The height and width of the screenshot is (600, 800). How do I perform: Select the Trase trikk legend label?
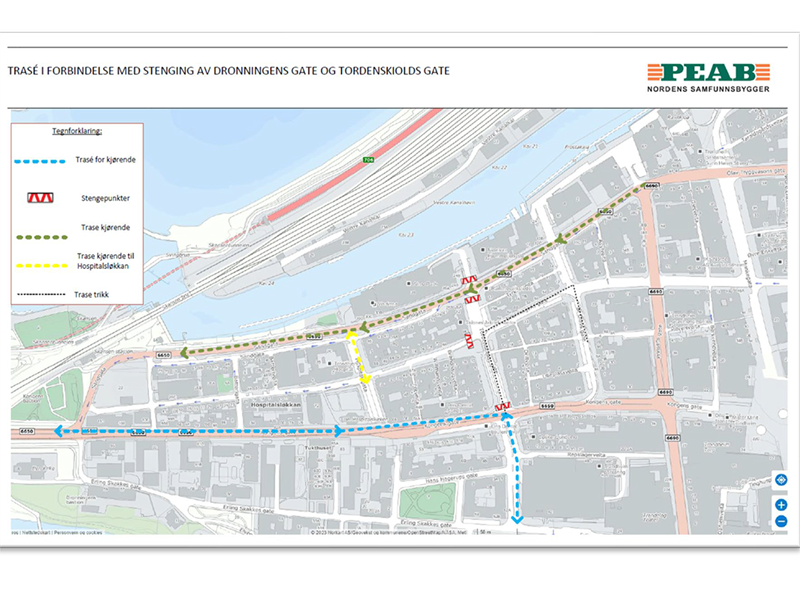pyautogui.click(x=94, y=295)
